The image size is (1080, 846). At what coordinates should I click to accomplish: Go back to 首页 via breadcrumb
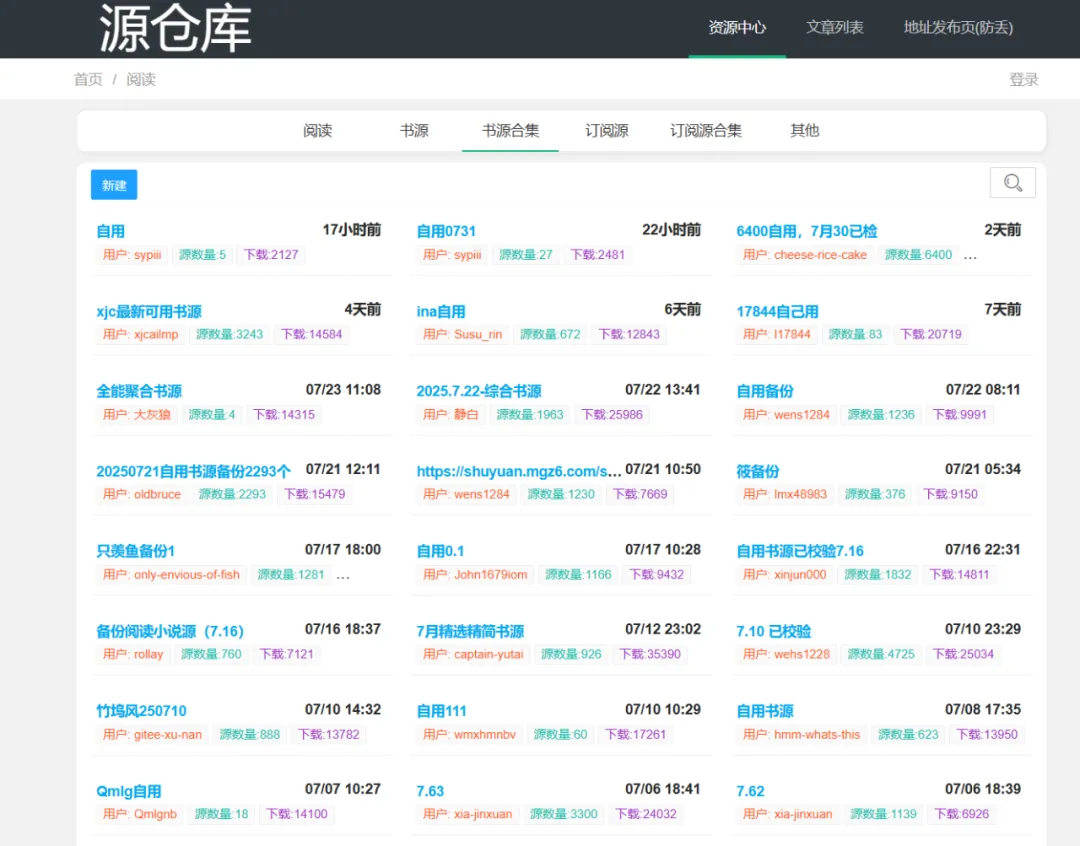tap(88, 79)
